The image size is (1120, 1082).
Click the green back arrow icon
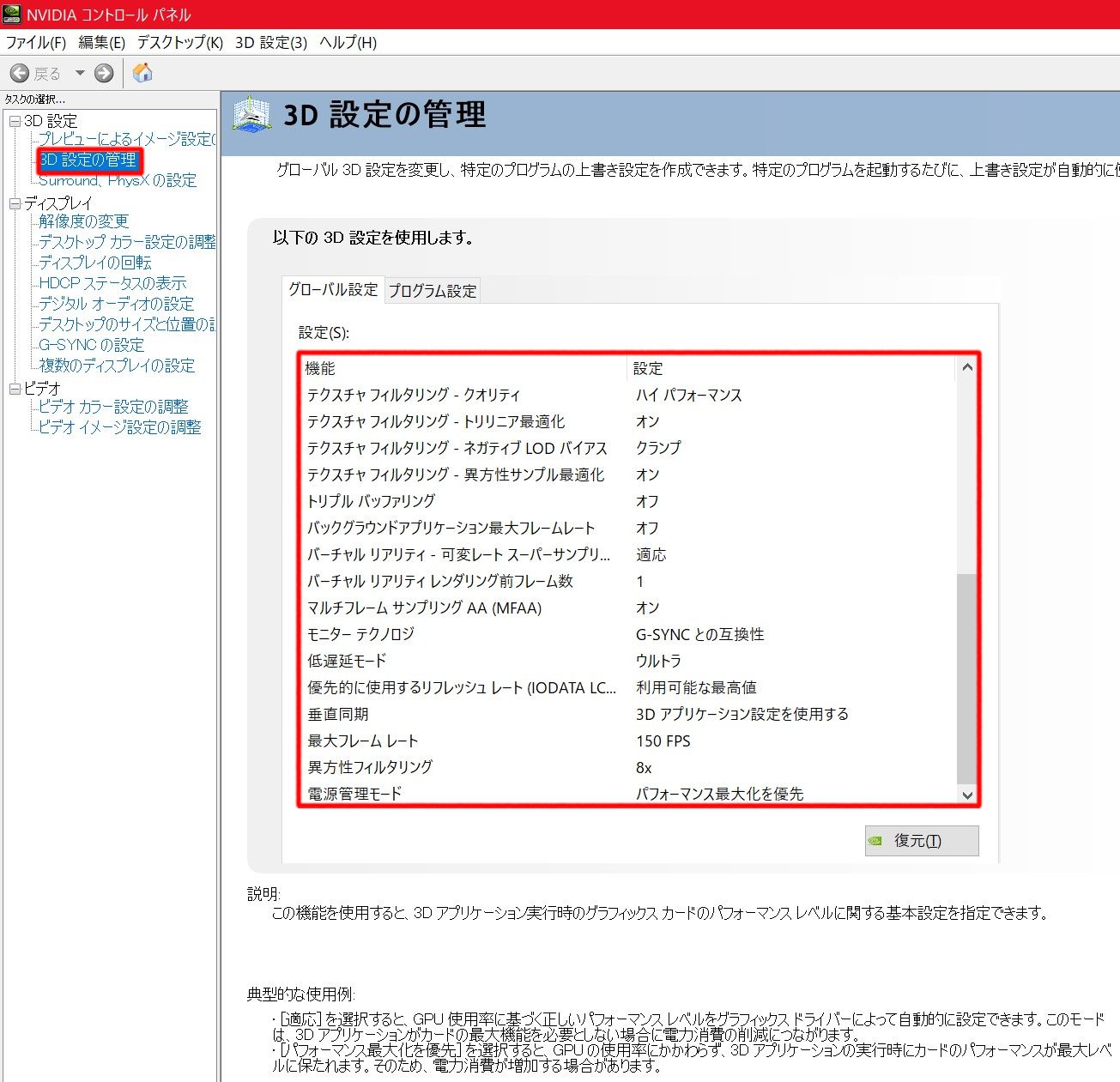[x=20, y=74]
